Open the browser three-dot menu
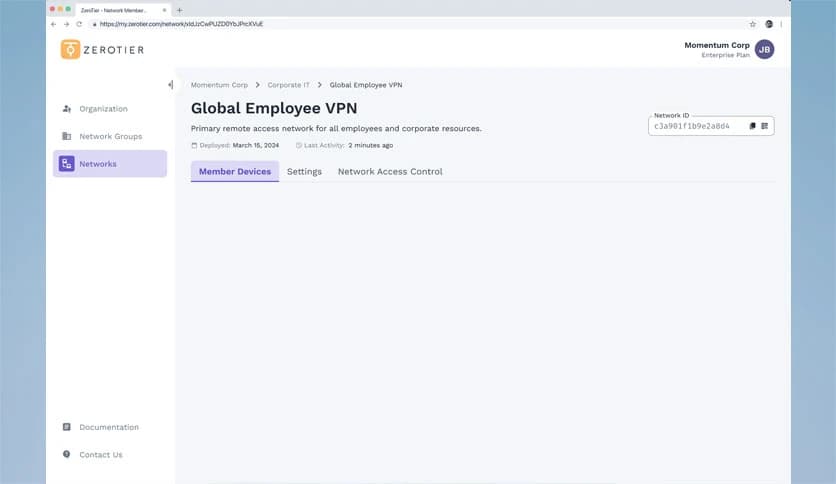Image resolution: width=836 pixels, height=484 pixels. (781, 24)
